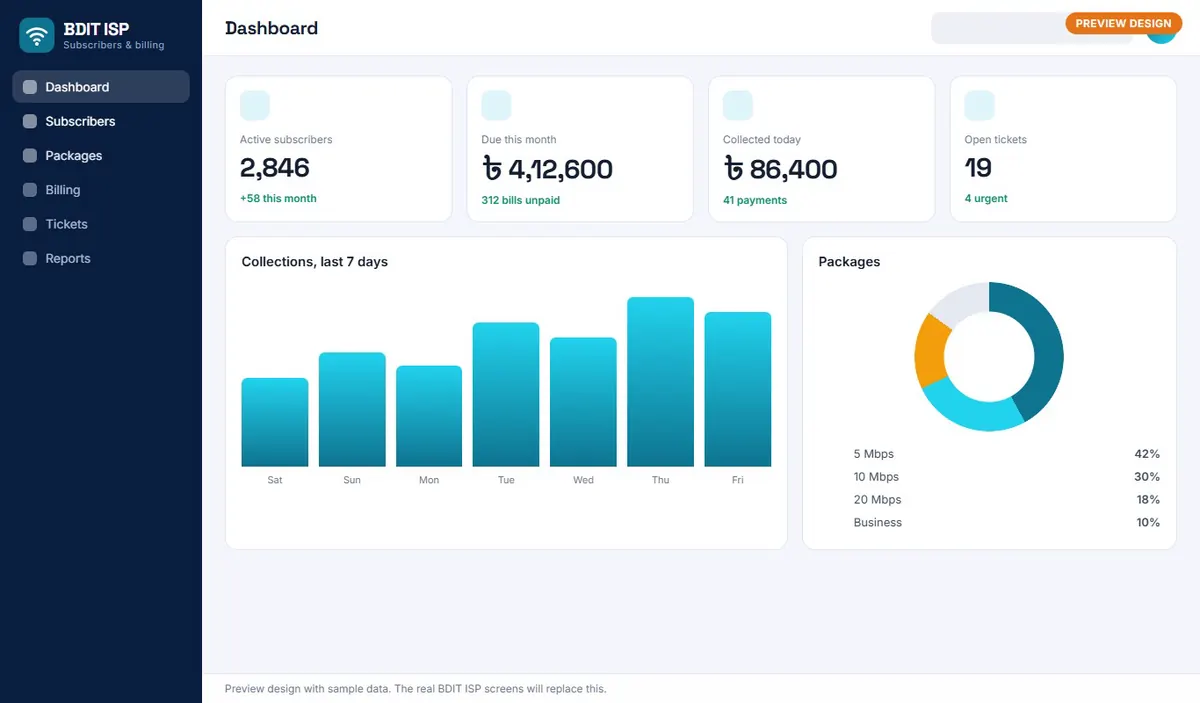This screenshot has height=703, width=1200.
Task: Click the BDIT ISP wifi logo icon
Action: click(37, 36)
